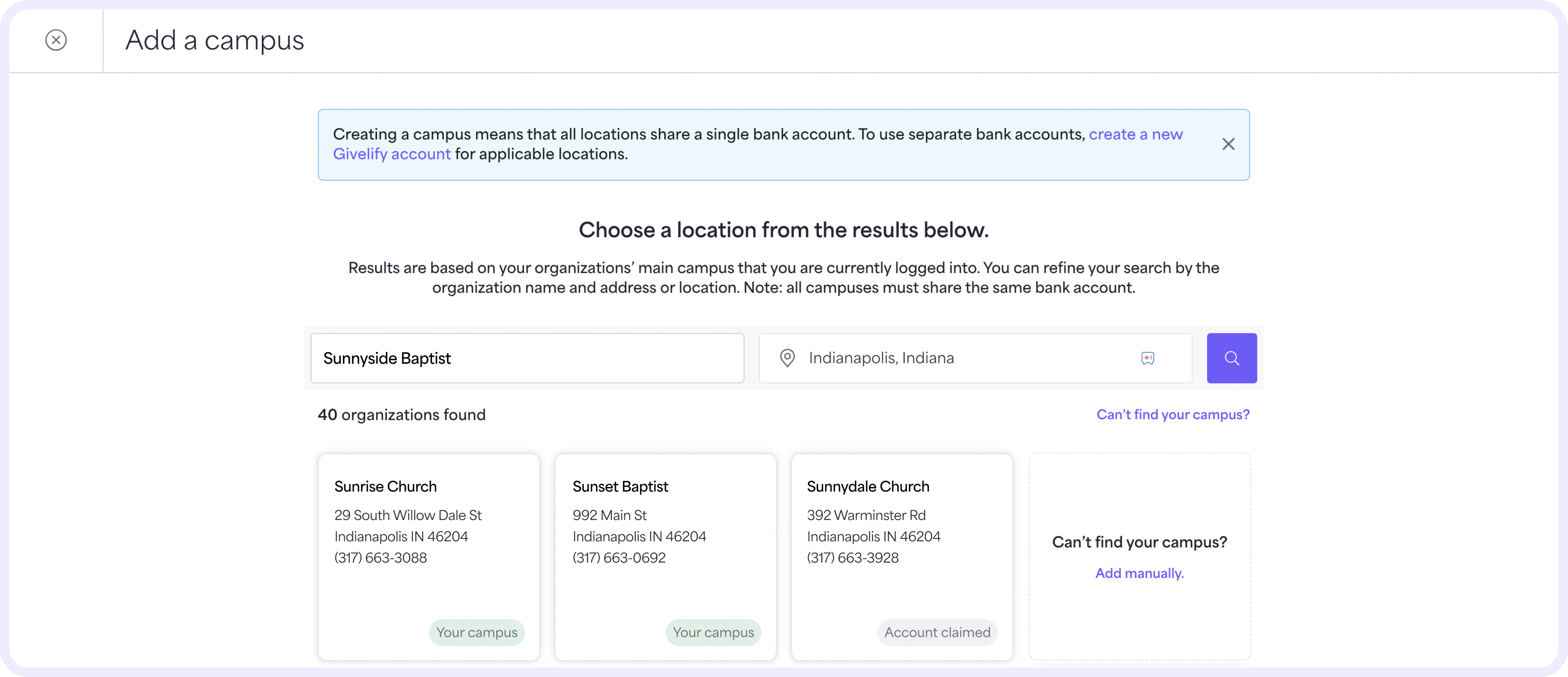Click Can't find your campus link
Image resolution: width=1568 pixels, height=677 pixels.
click(1172, 415)
